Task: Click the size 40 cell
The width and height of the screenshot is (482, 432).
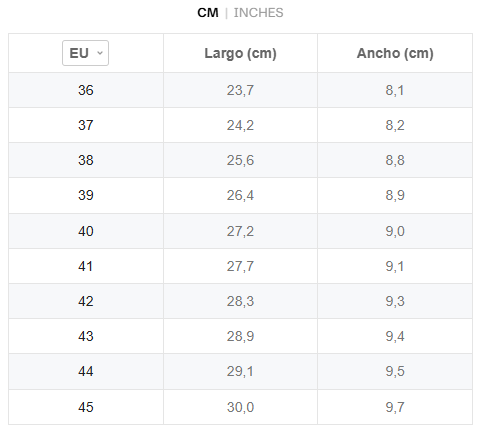Action: 86,231
